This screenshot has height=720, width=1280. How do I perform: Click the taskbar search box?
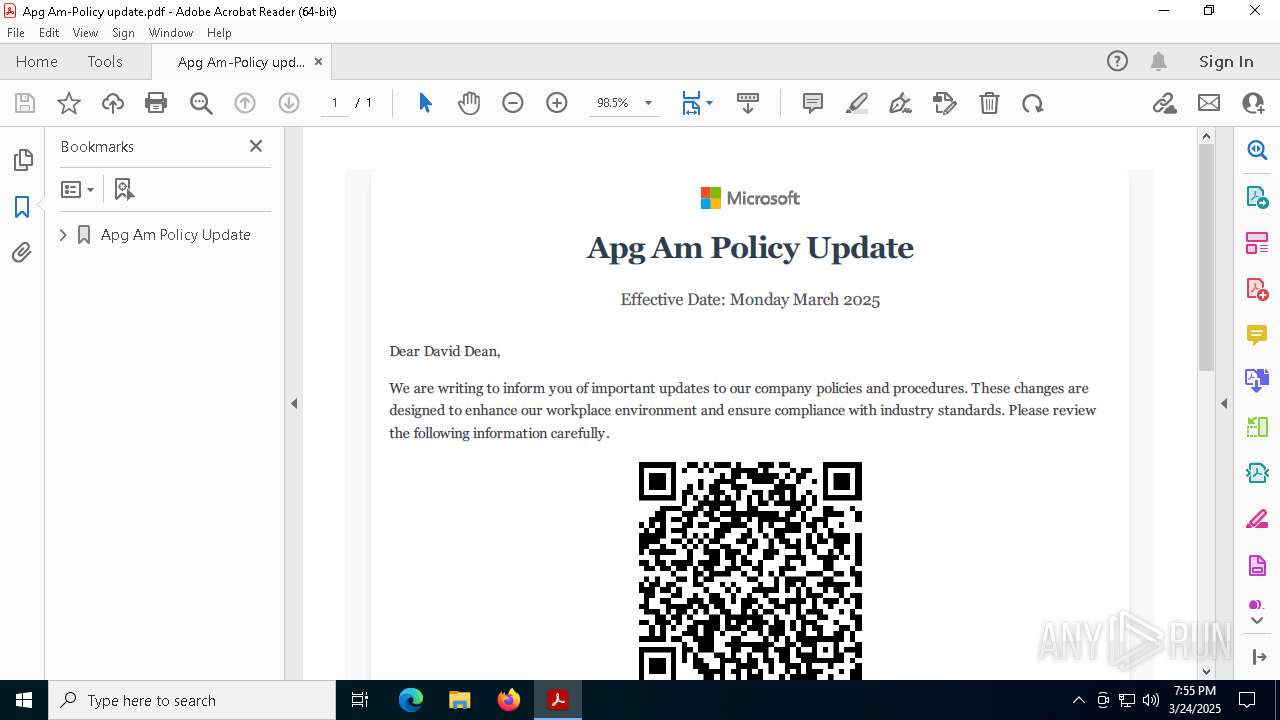point(192,700)
